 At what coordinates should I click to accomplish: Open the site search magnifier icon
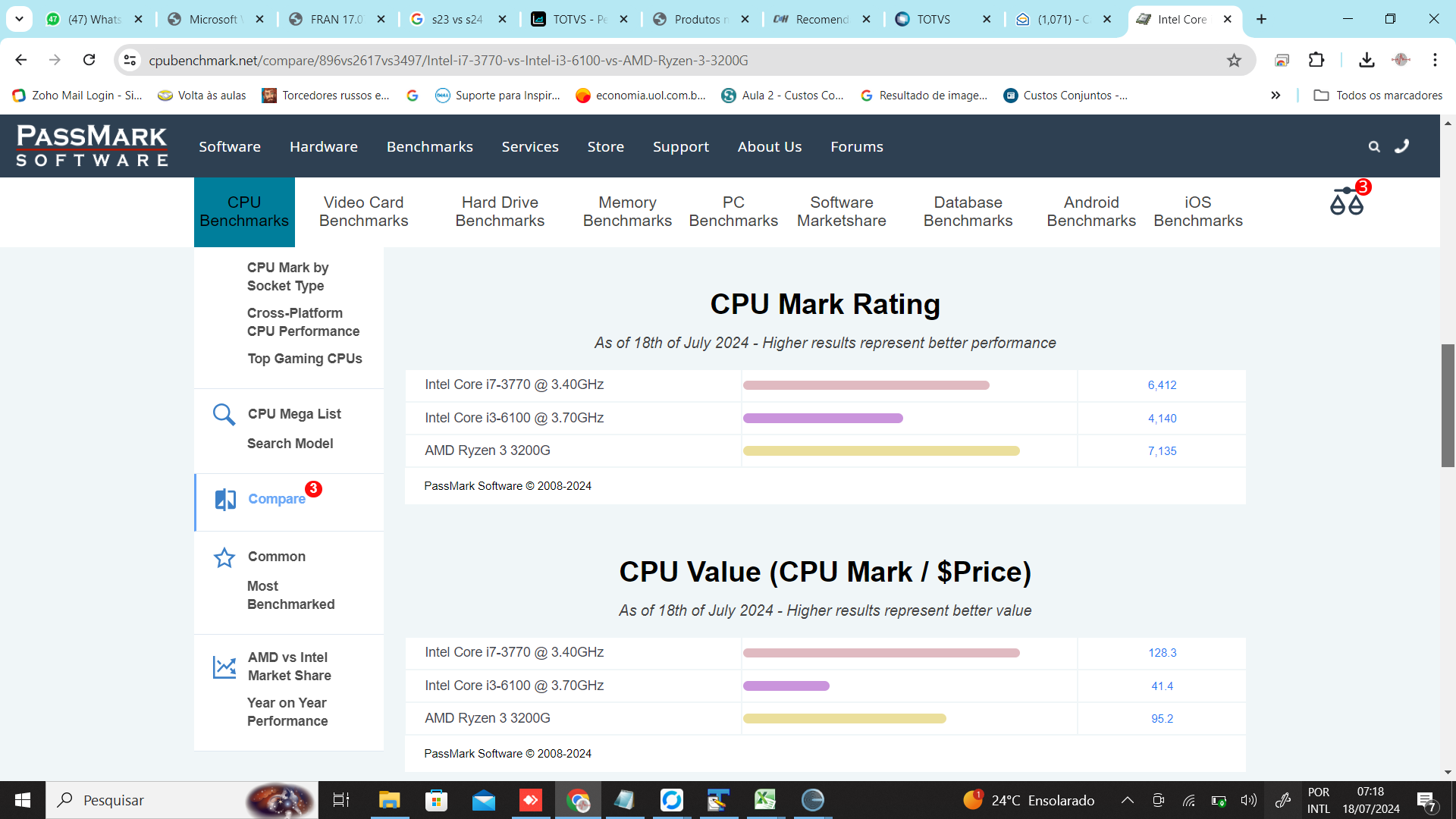1374,147
